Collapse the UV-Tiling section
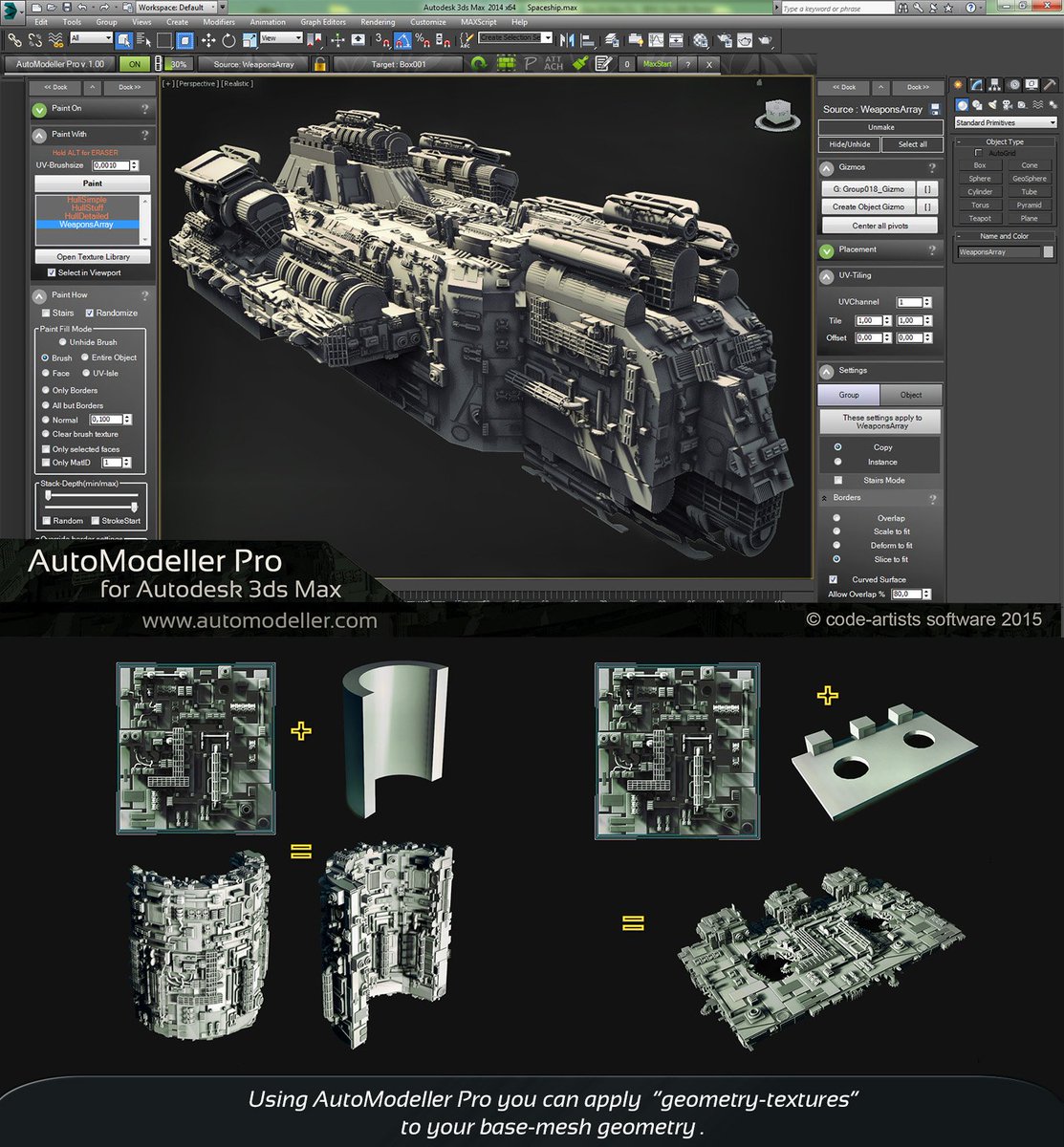The image size is (1064, 1147). pos(827,276)
